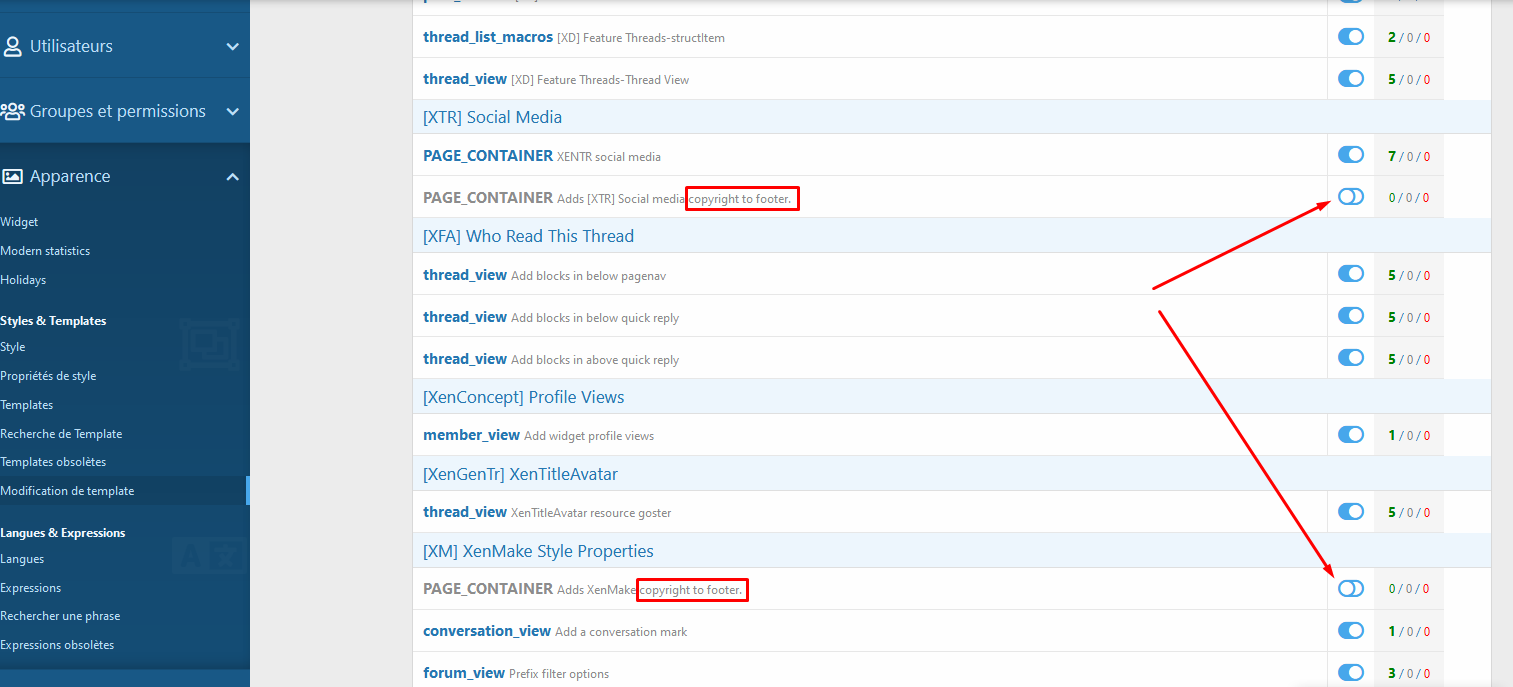This screenshot has height=687, width=1513.
Task: Turn off the conversation_view conversation mark toggle
Action: click(1350, 631)
